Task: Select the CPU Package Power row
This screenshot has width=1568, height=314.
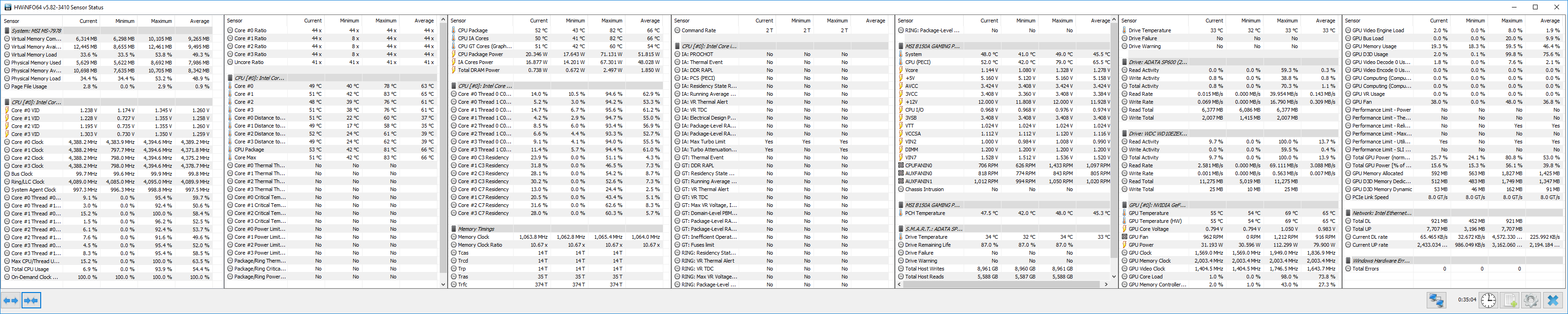Action: [480, 54]
